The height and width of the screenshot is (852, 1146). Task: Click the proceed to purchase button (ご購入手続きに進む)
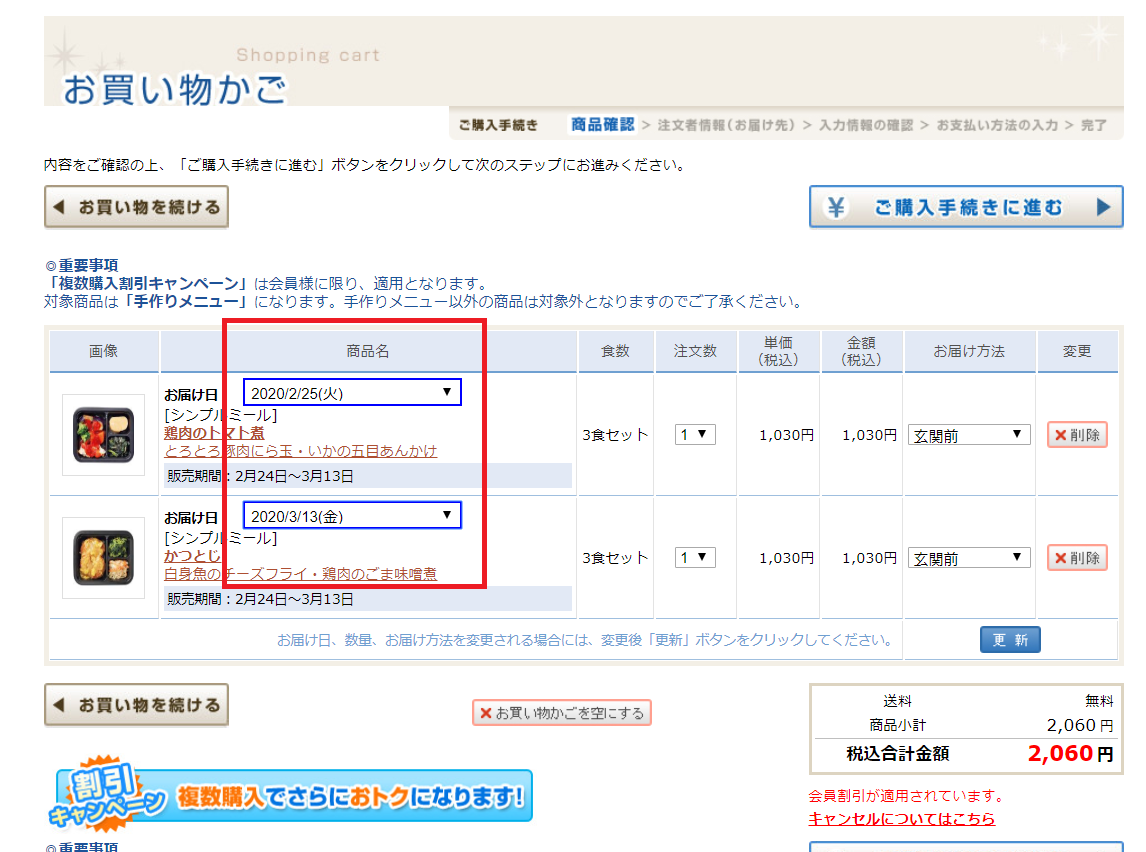[966, 207]
